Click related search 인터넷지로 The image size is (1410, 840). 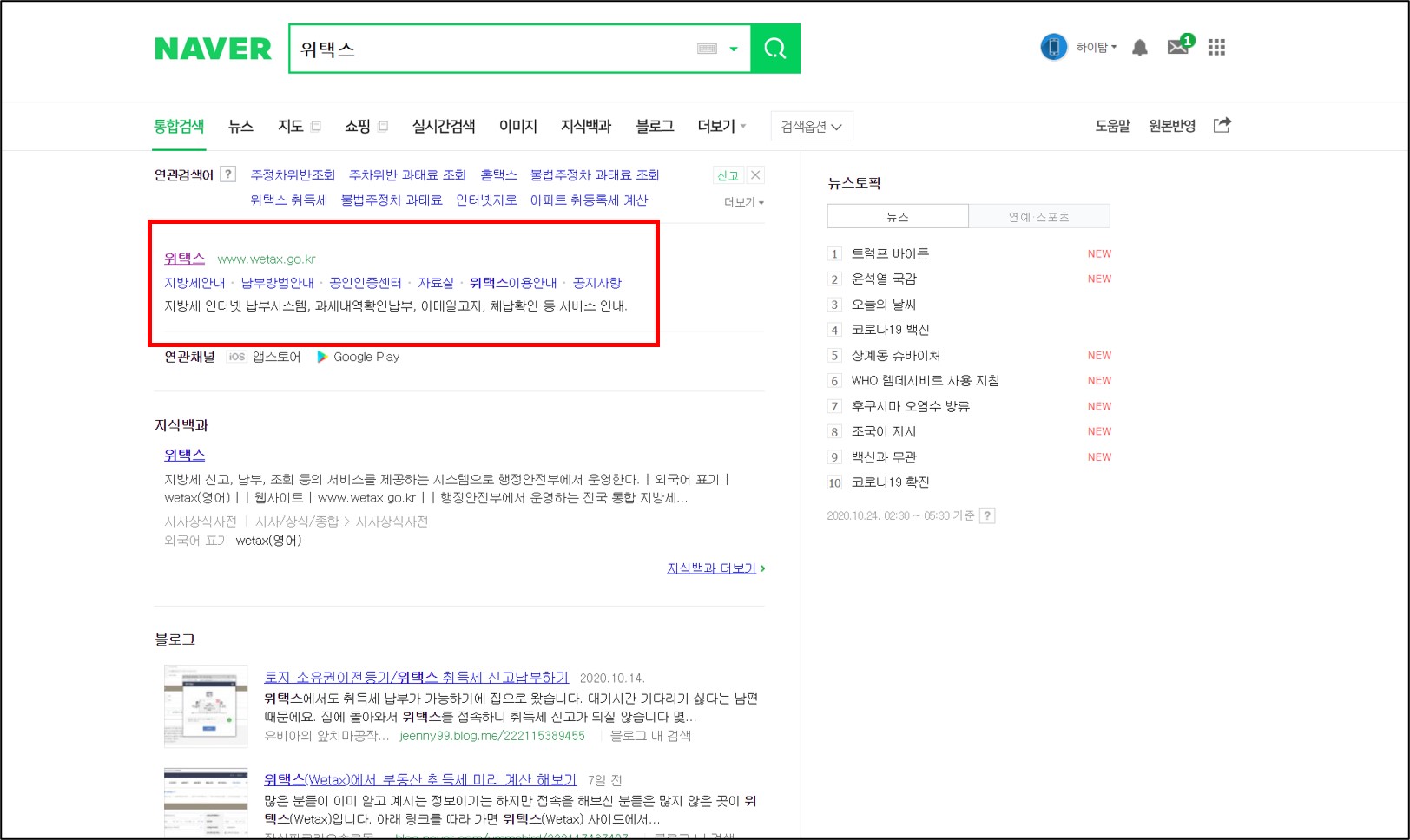click(486, 200)
